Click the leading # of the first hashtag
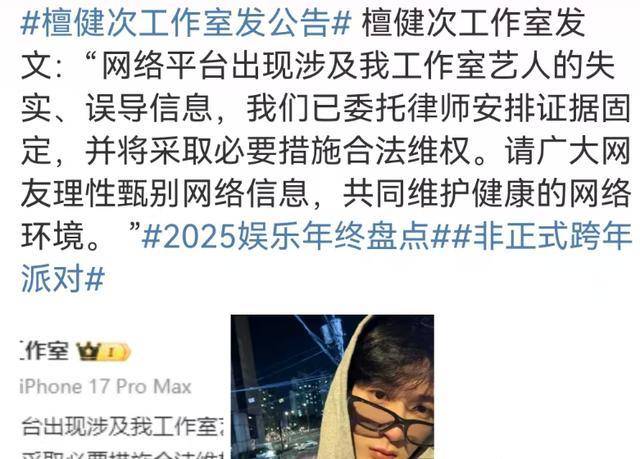Image resolution: width=640 pixels, height=459 pixels. click(x=29, y=23)
